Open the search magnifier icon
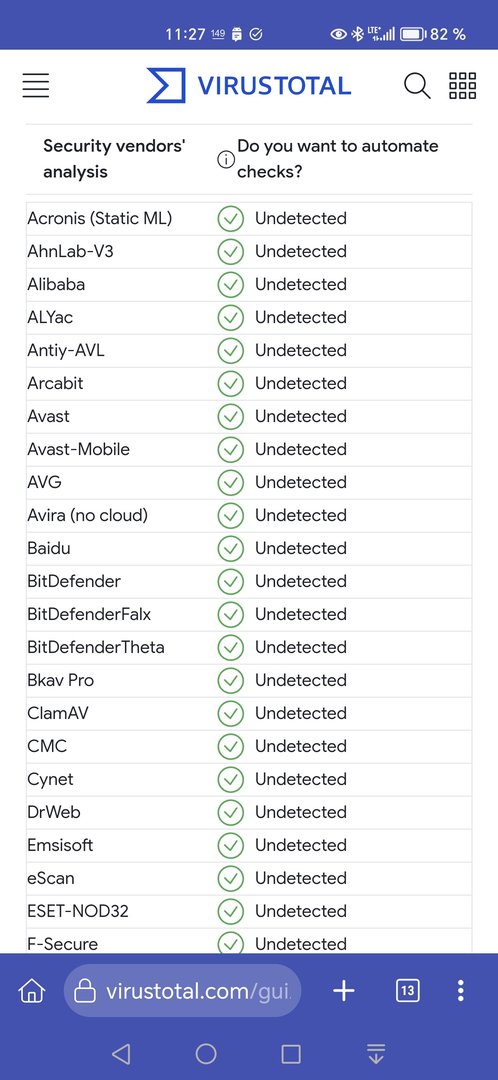Image resolution: width=498 pixels, height=1080 pixels. (x=417, y=85)
